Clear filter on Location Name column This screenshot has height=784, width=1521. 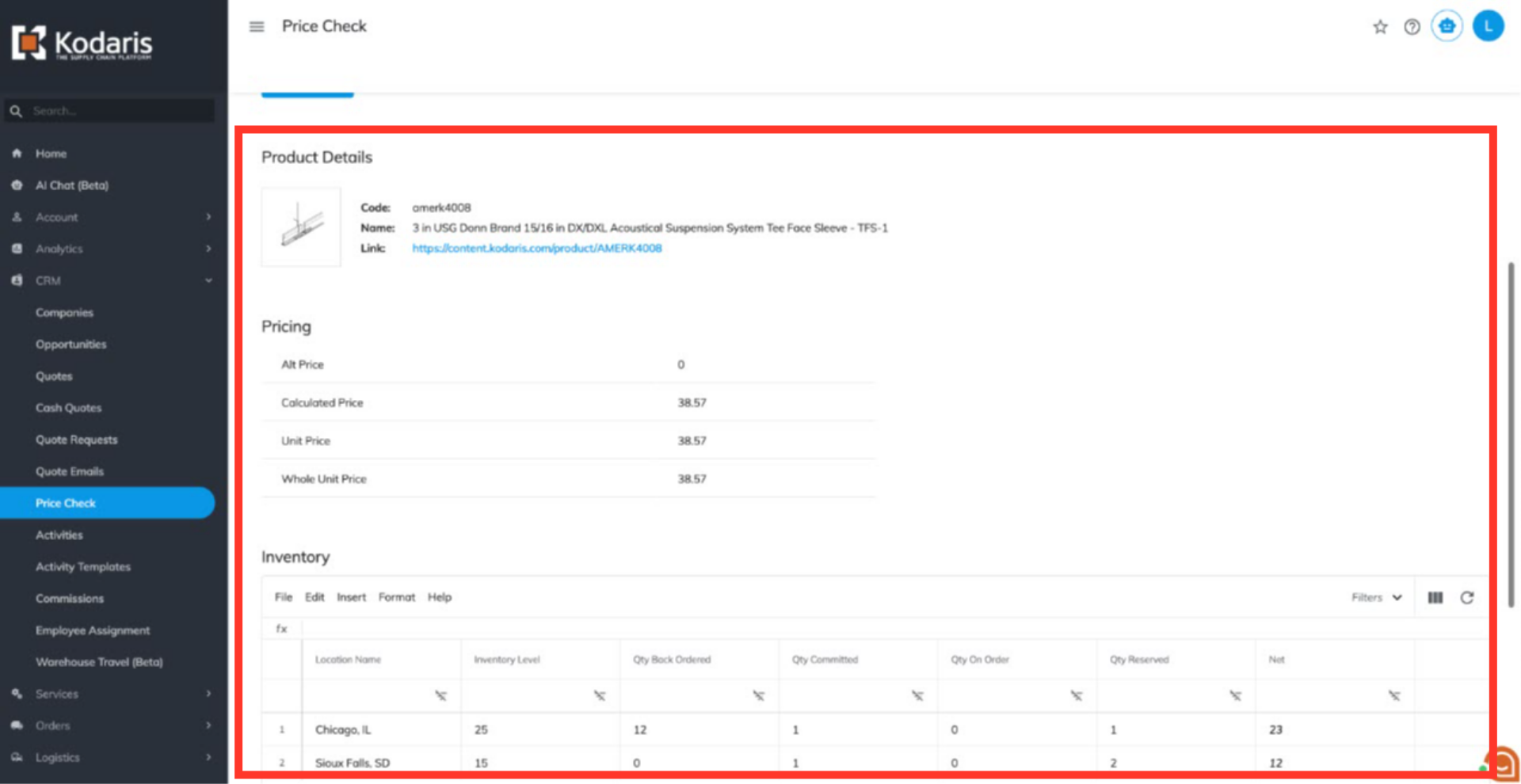click(x=440, y=695)
